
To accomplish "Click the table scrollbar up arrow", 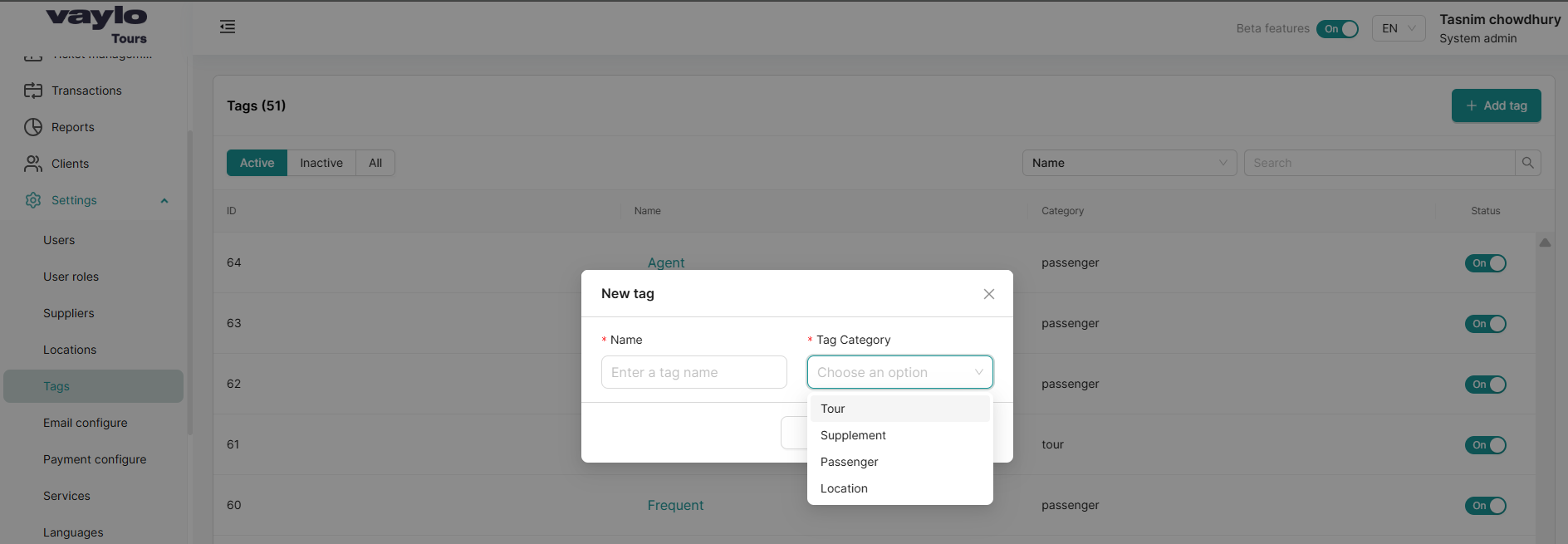I will coord(1545,243).
